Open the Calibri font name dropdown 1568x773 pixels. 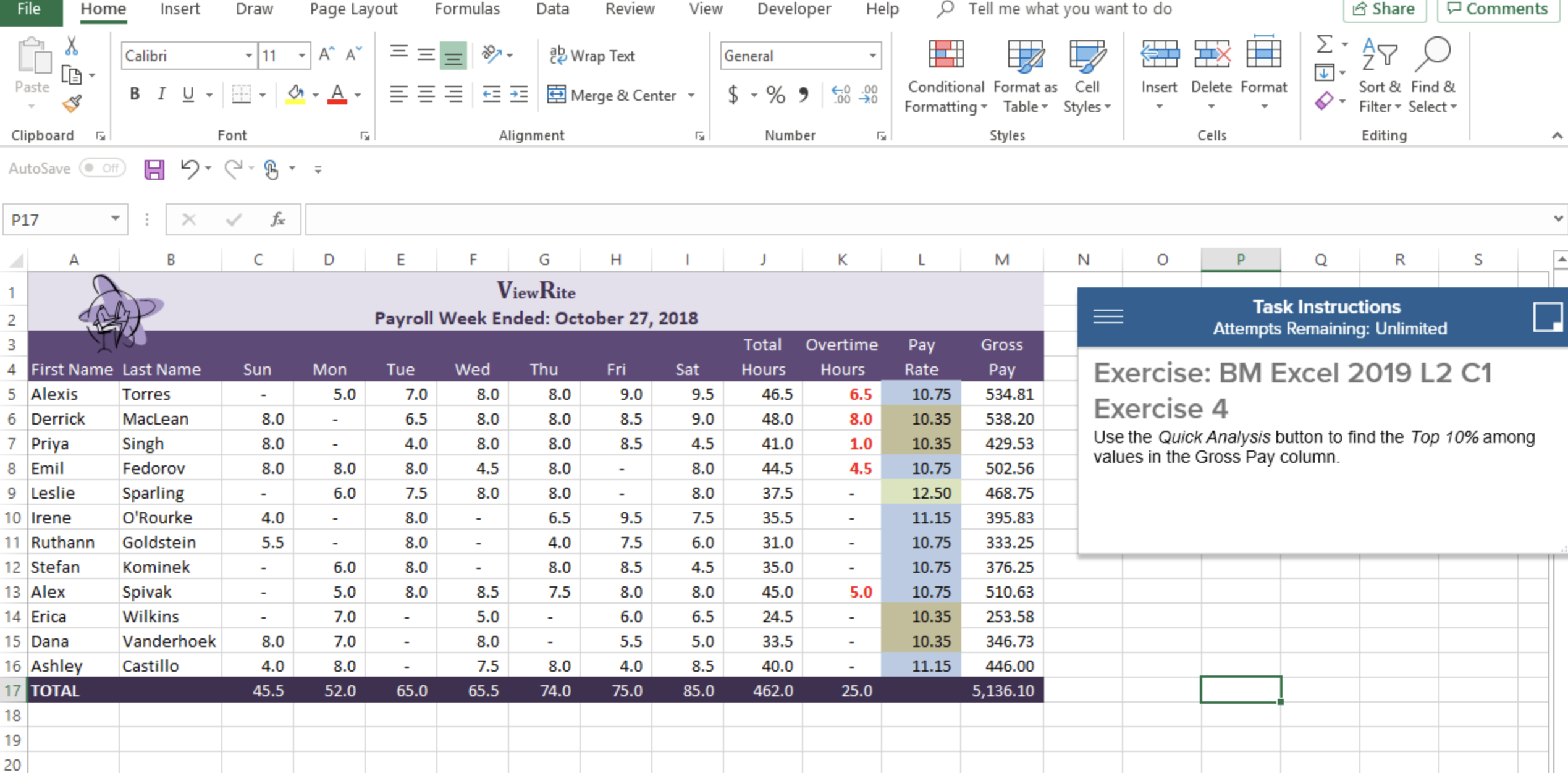(x=248, y=56)
